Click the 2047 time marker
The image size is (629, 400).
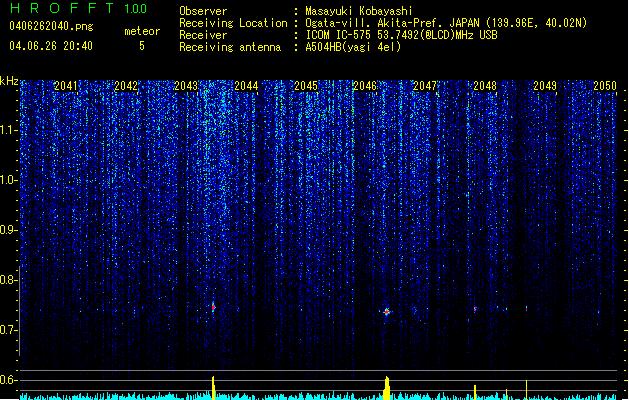tap(425, 86)
